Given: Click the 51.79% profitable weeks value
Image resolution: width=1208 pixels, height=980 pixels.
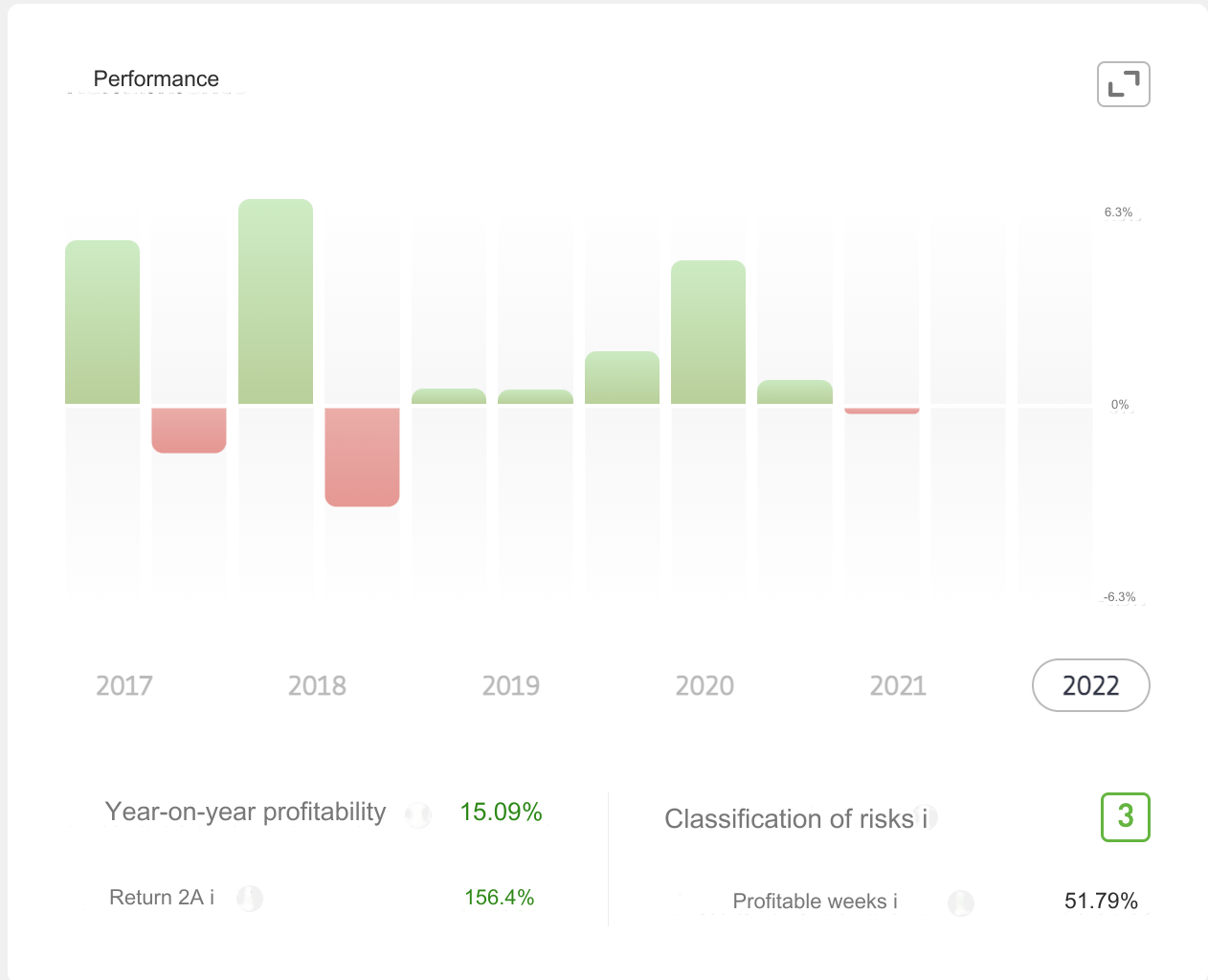Looking at the screenshot, I should click(1101, 902).
